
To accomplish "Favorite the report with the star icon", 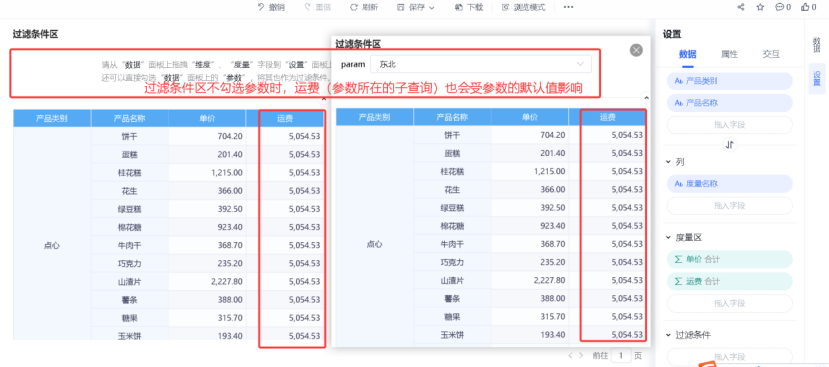I will (x=760, y=7).
